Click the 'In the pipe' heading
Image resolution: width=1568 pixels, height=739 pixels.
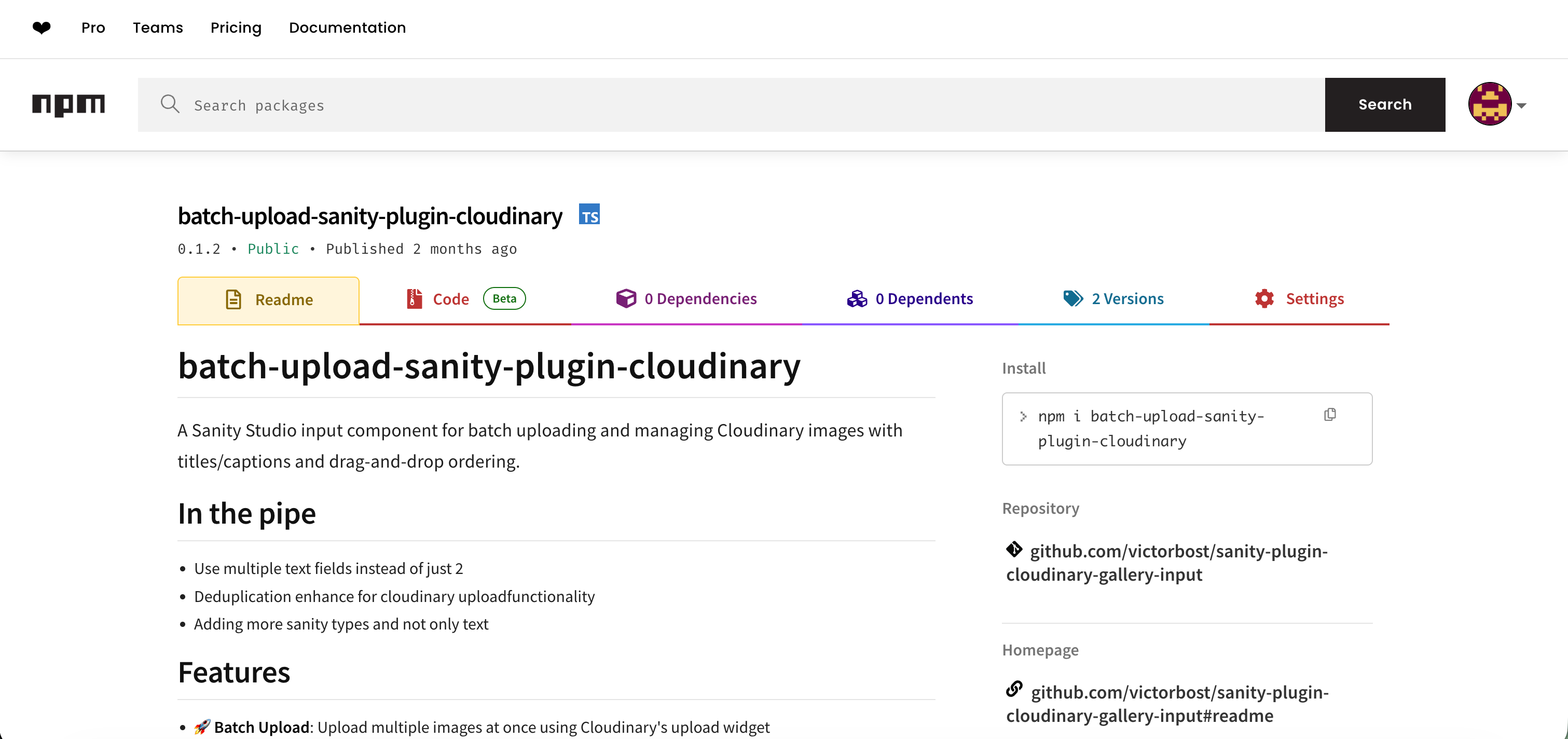coord(246,513)
